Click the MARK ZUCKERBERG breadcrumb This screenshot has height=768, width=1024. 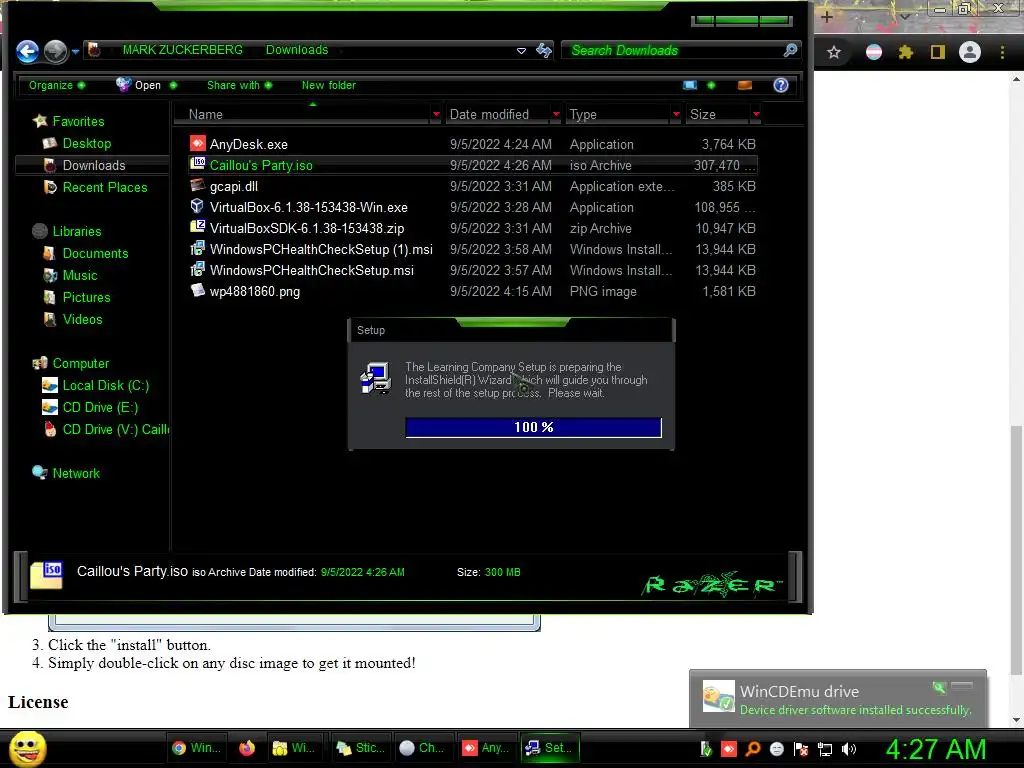(x=182, y=50)
